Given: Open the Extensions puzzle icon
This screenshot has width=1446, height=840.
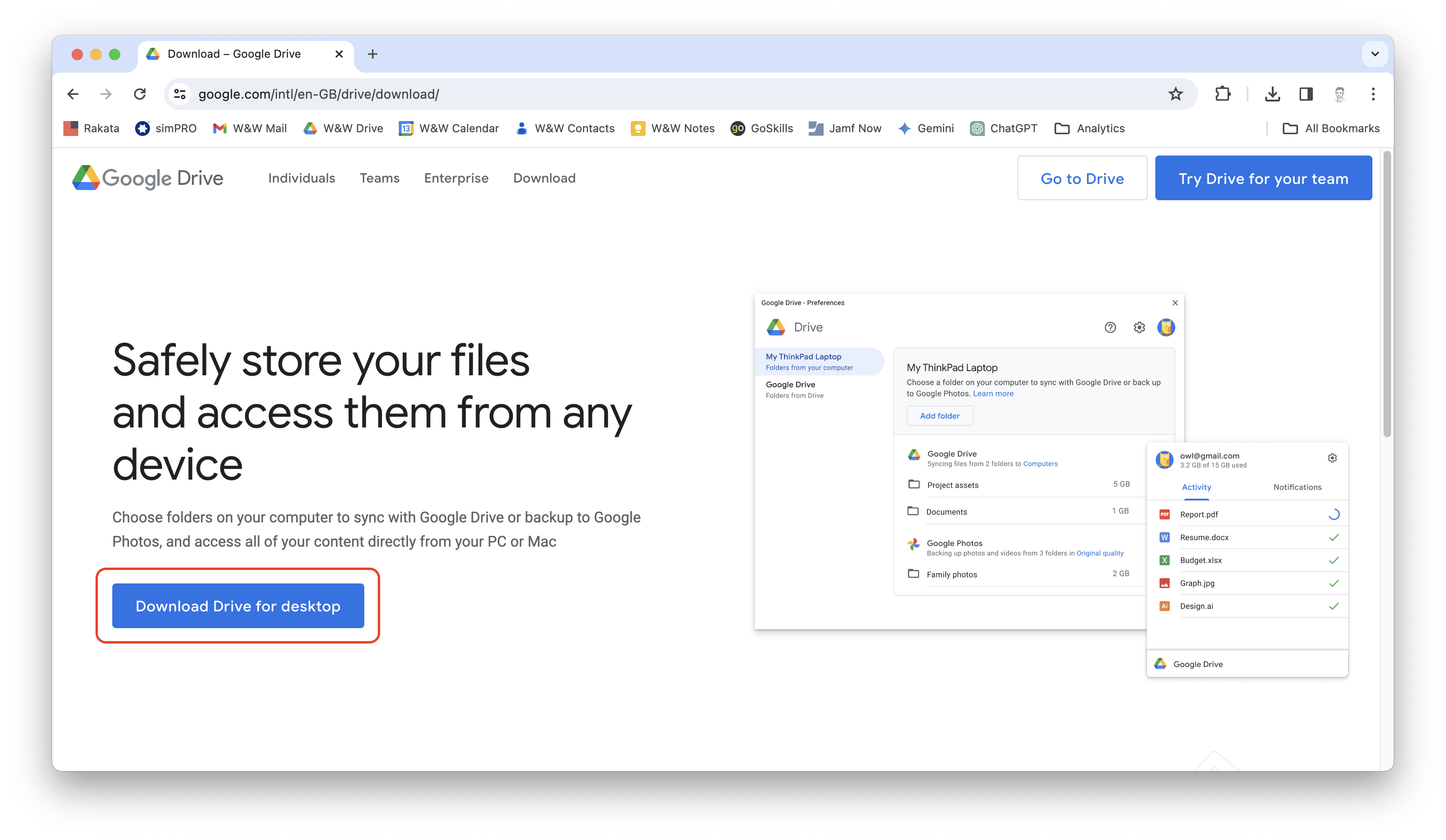Looking at the screenshot, I should click(1222, 94).
